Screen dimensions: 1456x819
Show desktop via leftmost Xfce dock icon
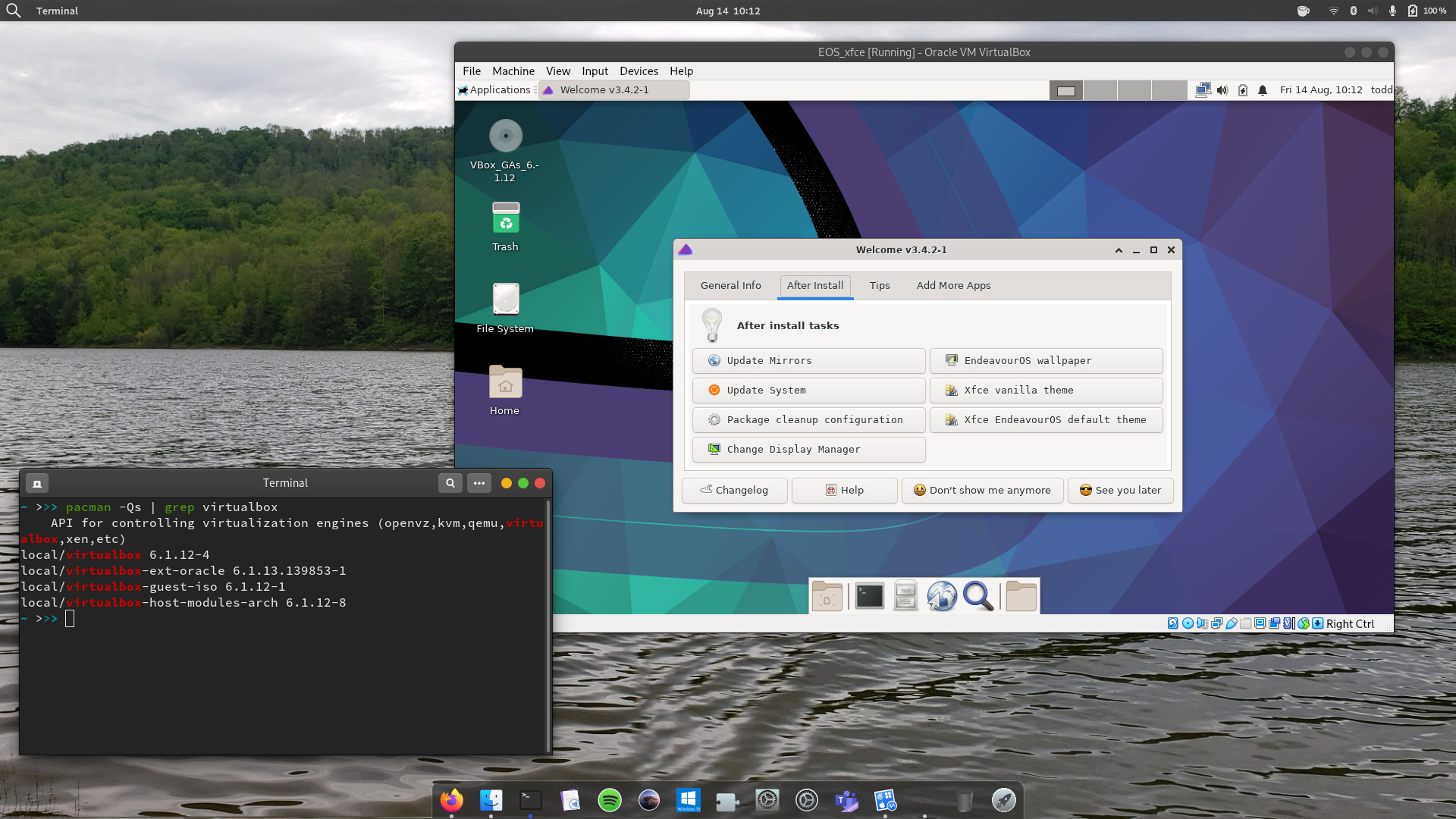pyautogui.click(x=827, y=596)
